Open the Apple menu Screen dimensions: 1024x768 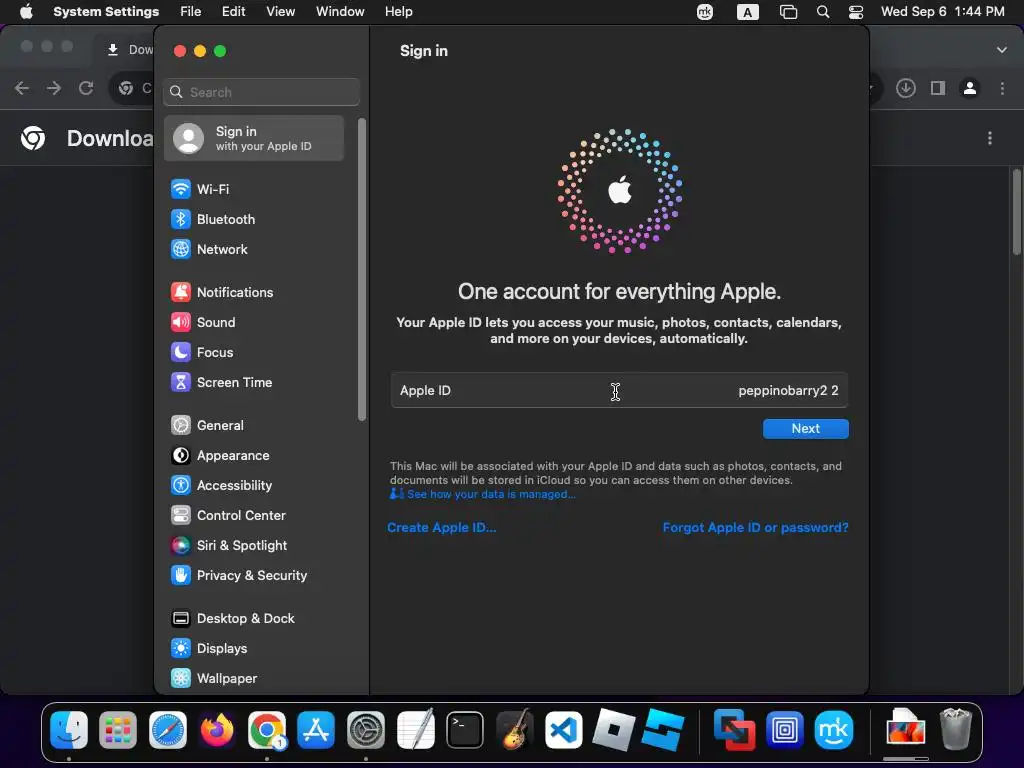point(26,12)
